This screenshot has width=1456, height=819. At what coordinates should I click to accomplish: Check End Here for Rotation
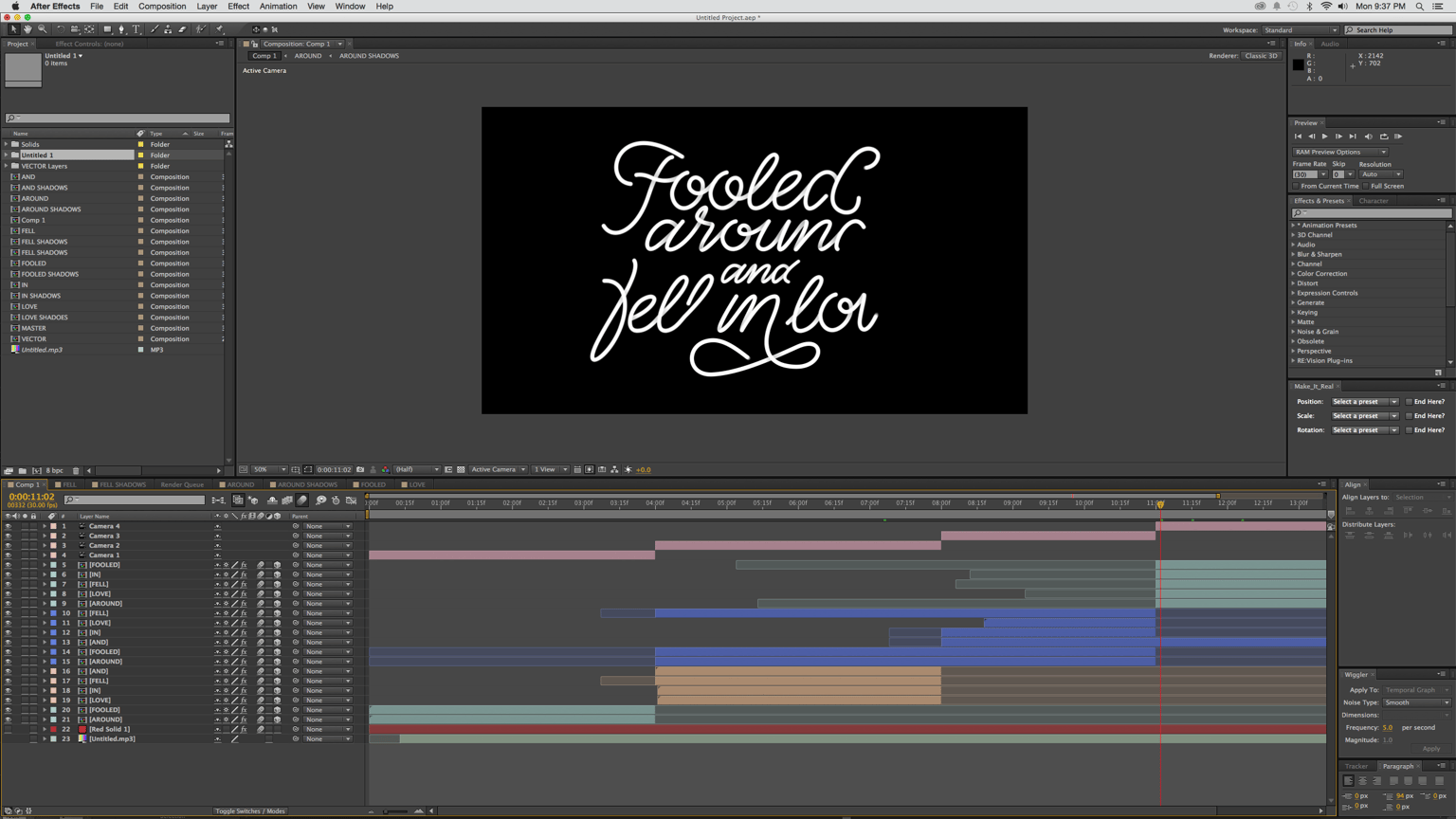[1409, 430]
